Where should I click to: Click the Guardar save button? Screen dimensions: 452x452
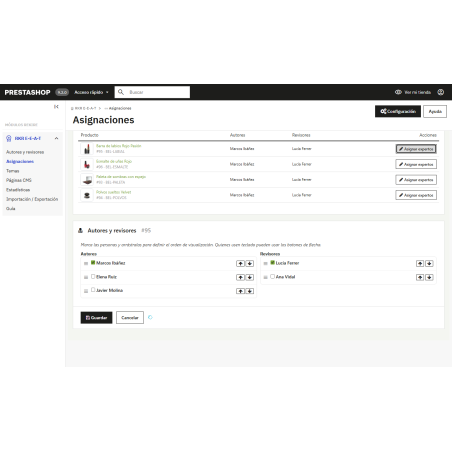click(x=96, y=318)
